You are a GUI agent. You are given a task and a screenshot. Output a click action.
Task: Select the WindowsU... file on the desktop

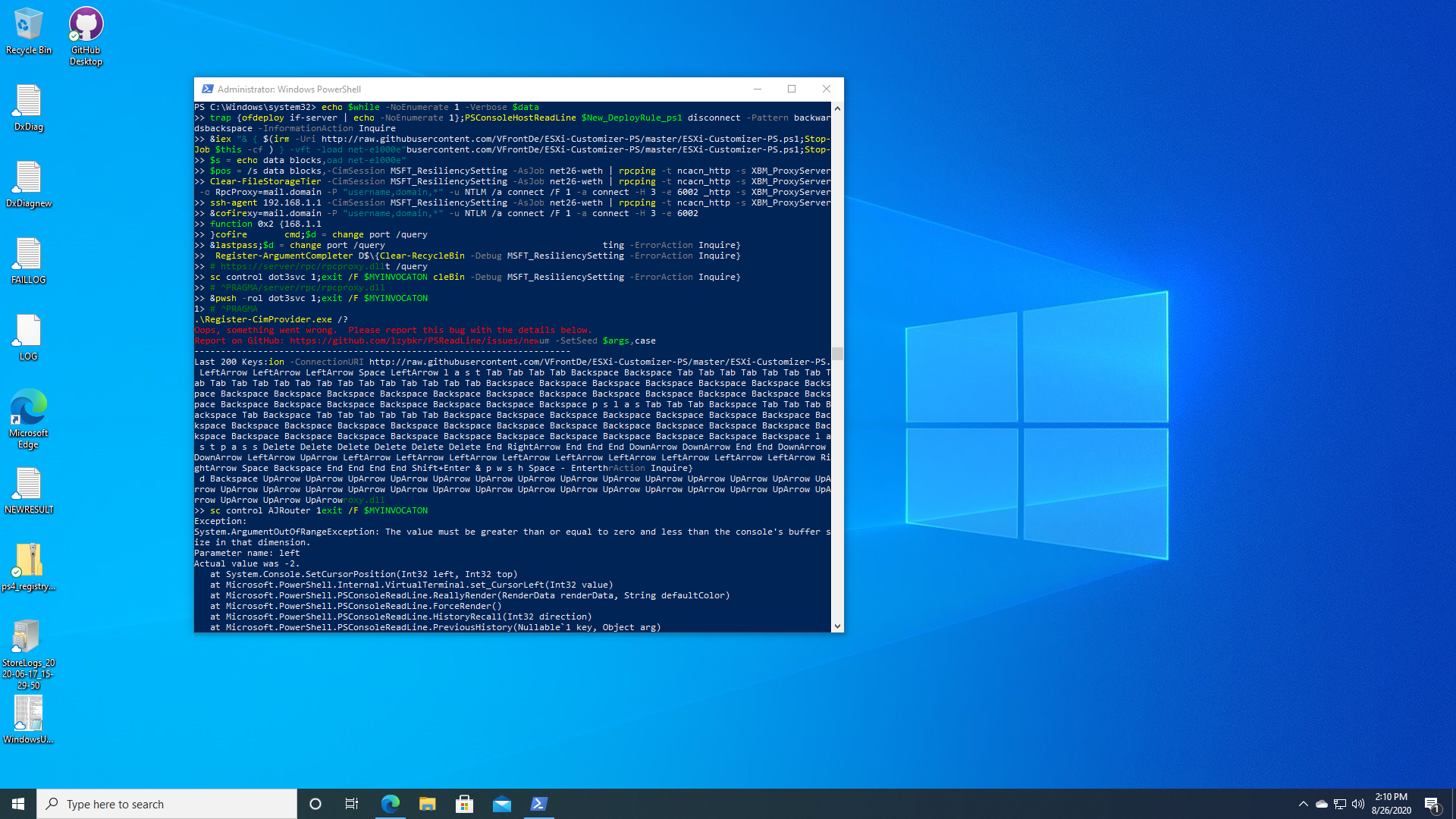click(x=28, y=720)
